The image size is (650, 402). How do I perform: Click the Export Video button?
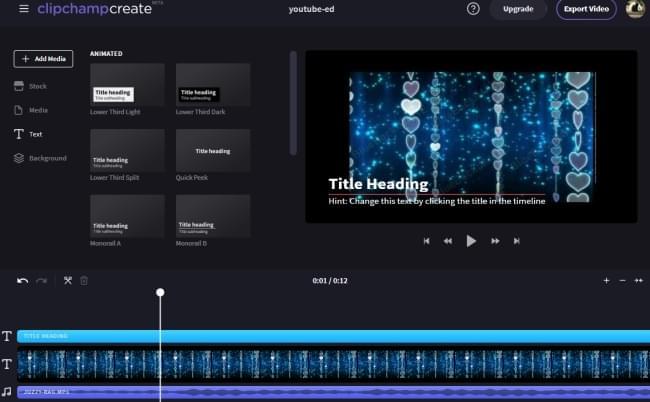click(x=586, y=9)
